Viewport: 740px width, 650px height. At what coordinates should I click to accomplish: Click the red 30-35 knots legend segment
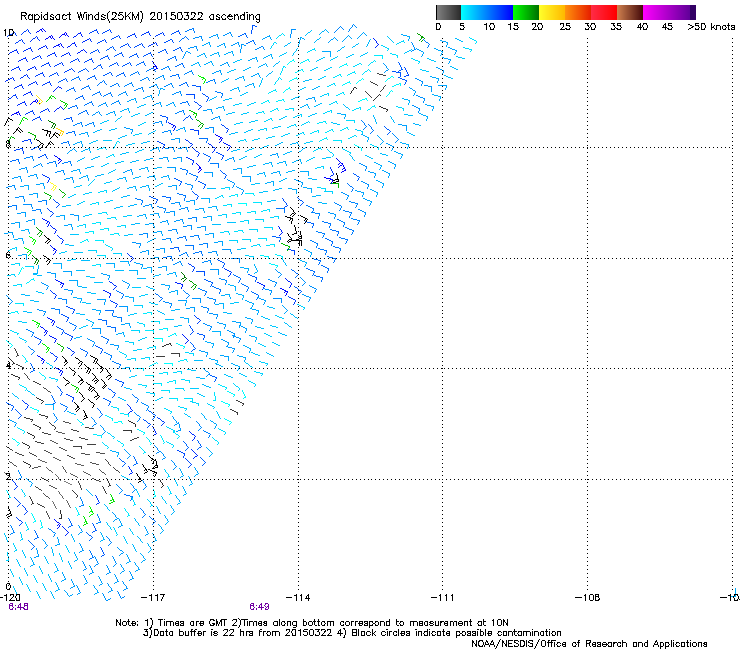(x=604, y=12)
